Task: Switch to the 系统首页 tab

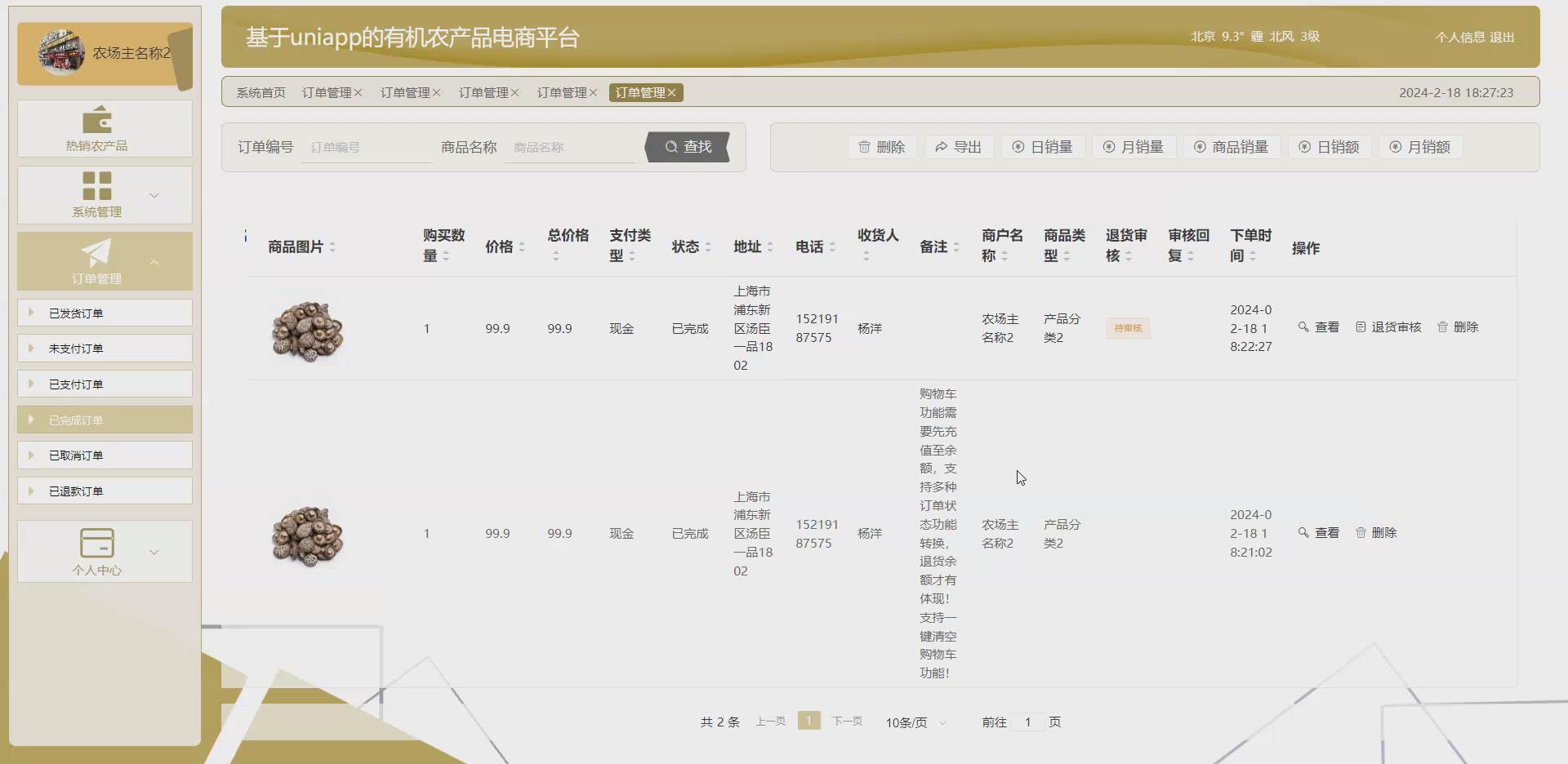Action: pyautogui.click(x=261, y=92)
